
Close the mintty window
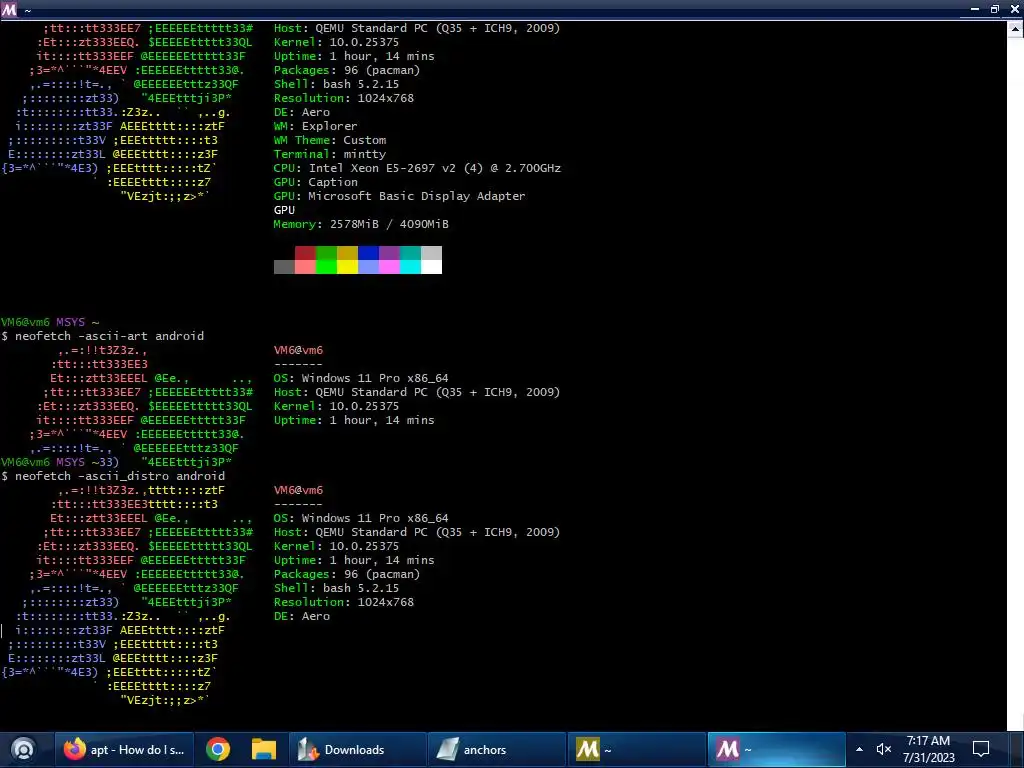(x=1015, y=9)
